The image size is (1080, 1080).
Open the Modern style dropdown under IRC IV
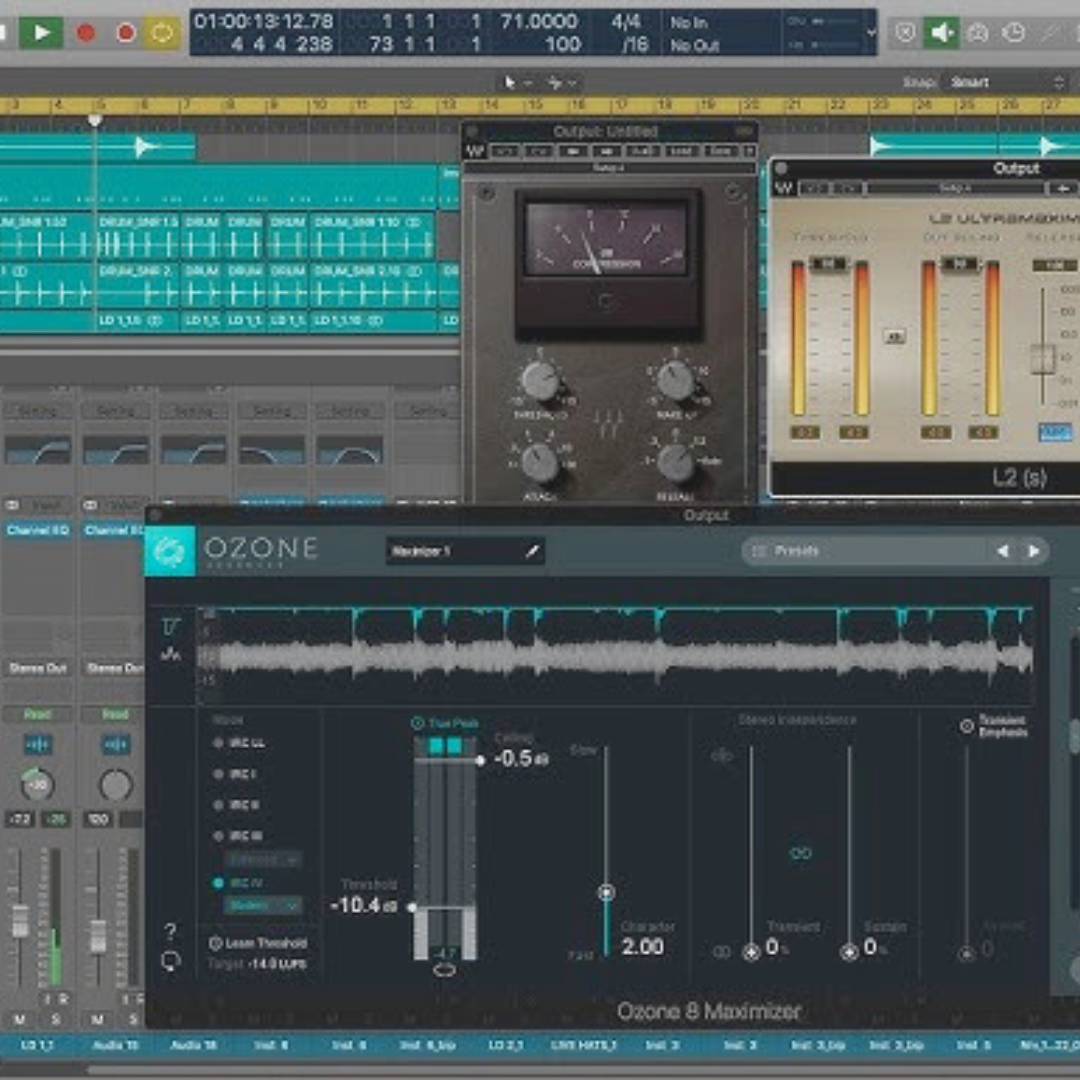click(263, 905)
